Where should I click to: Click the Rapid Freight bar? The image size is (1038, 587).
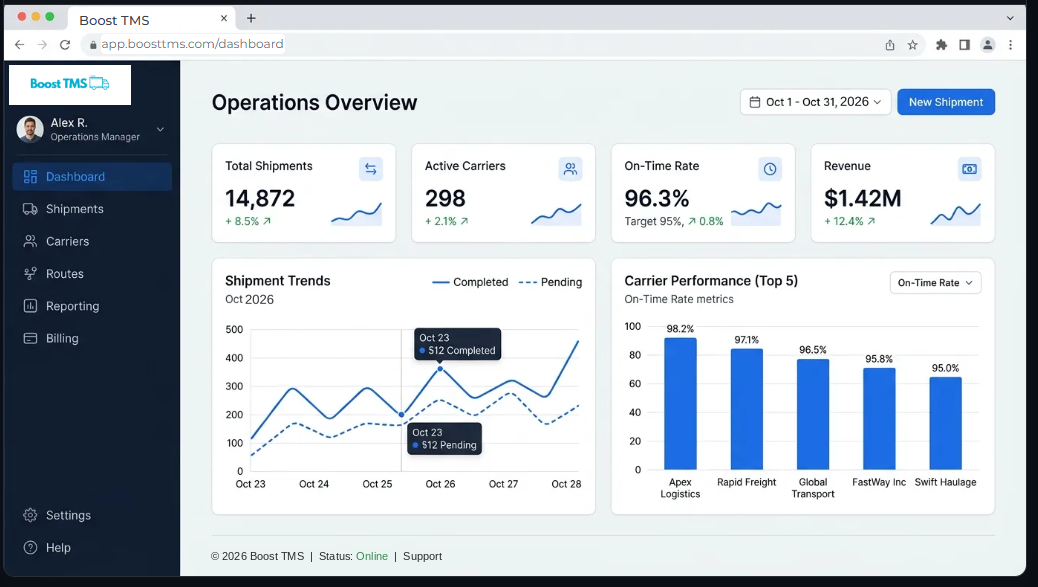tap(747, 409)
